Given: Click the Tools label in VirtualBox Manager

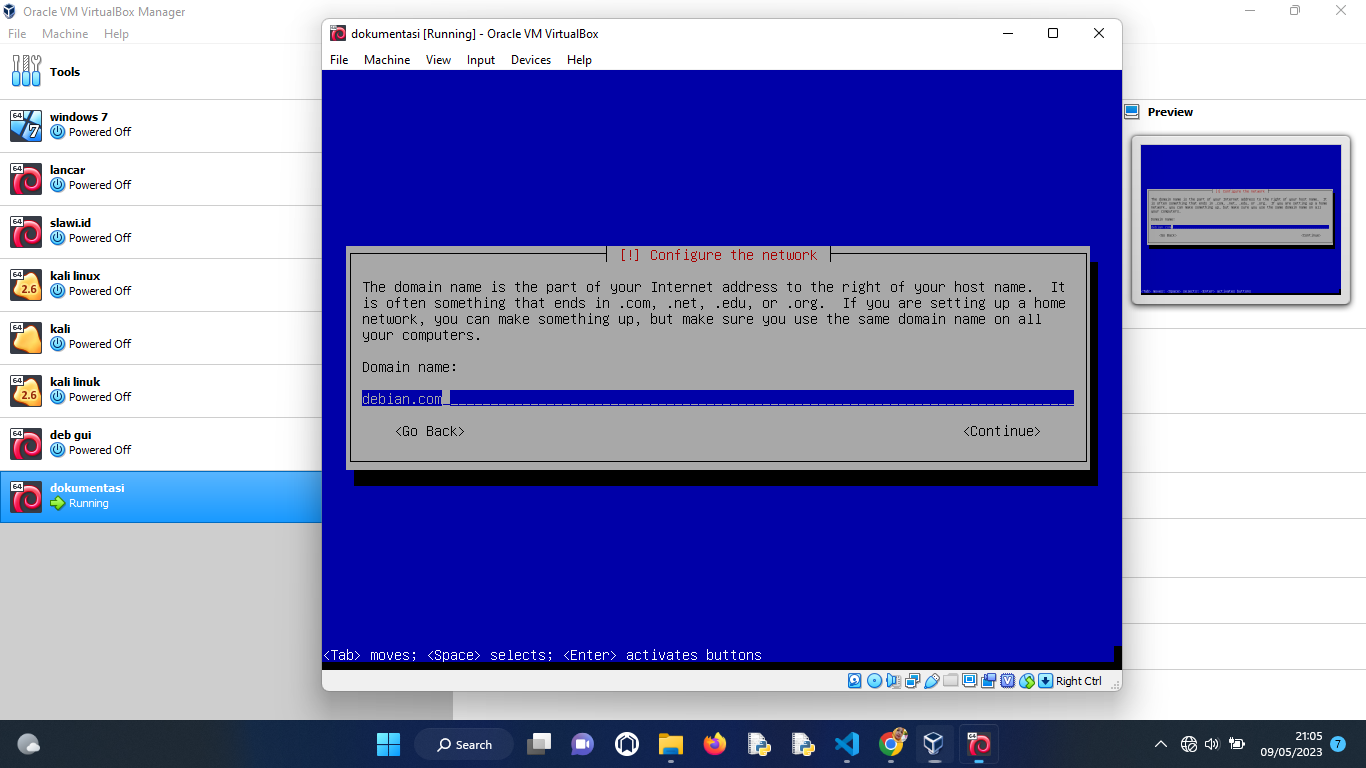Looking at the screenshot, I should pyautogui.click(x=65, y=72).
